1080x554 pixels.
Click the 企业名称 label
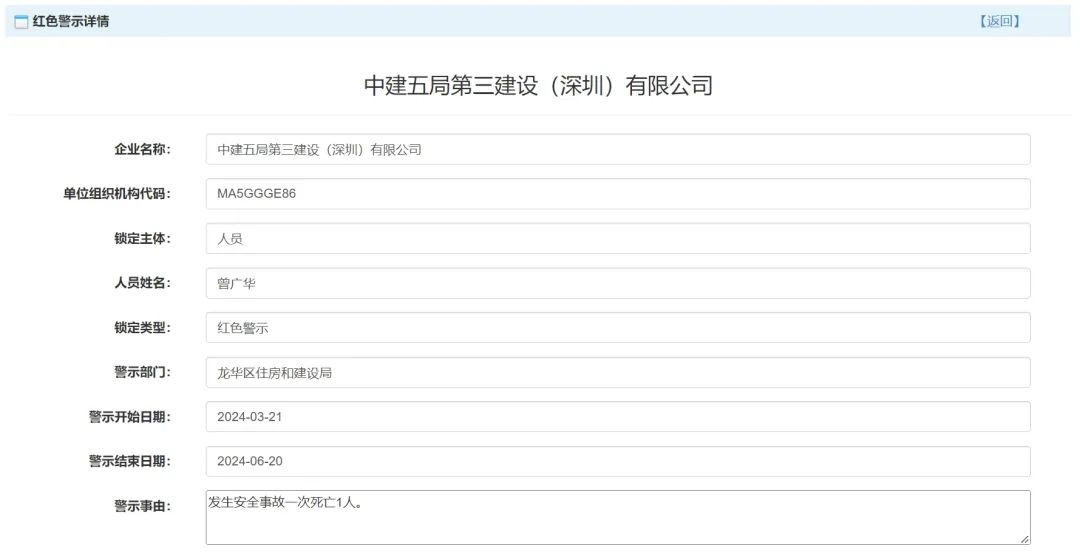pyautogui.click(x=143, y=150)
